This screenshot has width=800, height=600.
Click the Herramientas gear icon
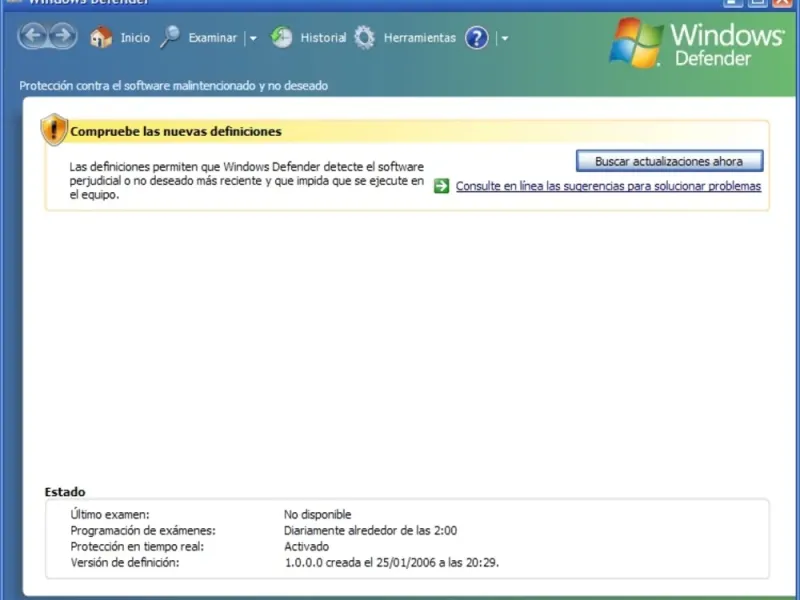(364, 37)
